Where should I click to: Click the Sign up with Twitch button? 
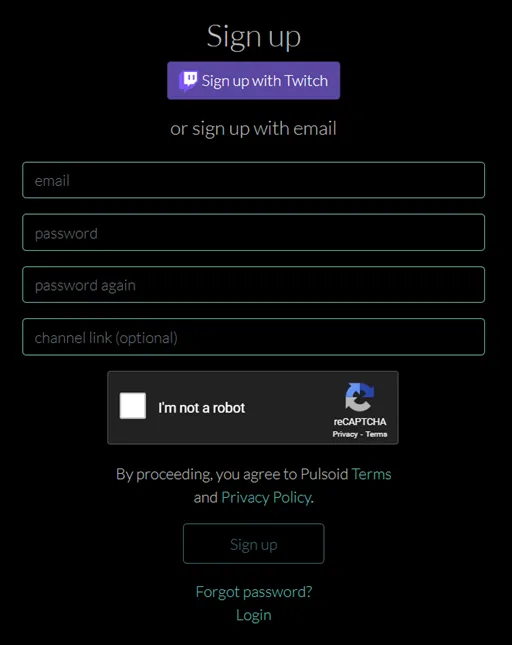tap(253, 81)
